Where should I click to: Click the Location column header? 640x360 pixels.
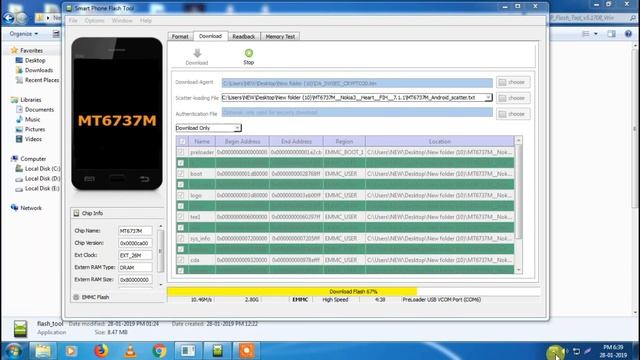tap(440, 141)
